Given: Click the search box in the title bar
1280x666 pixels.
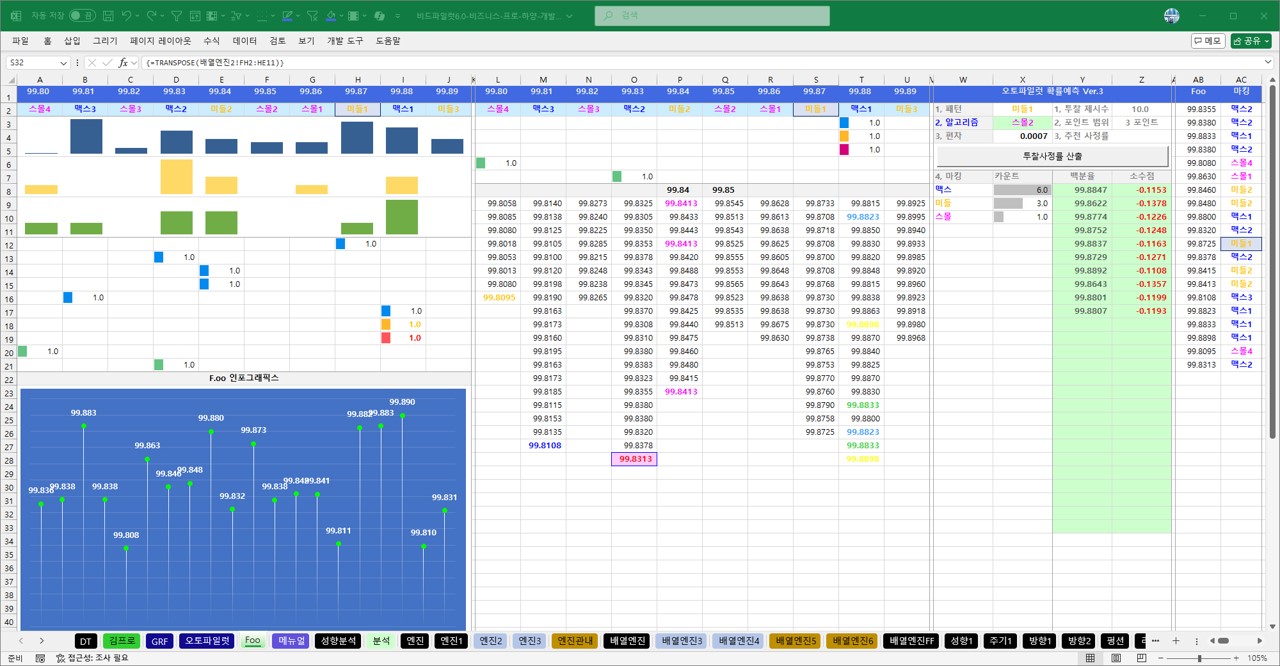Looking at the screenshot, I should coord(712,16).
